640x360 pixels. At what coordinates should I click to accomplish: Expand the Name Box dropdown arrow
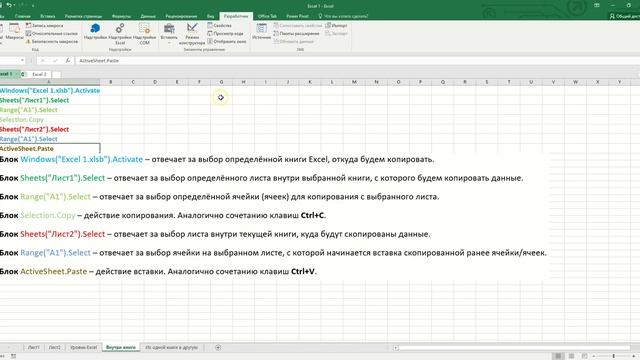coord(22,60)
